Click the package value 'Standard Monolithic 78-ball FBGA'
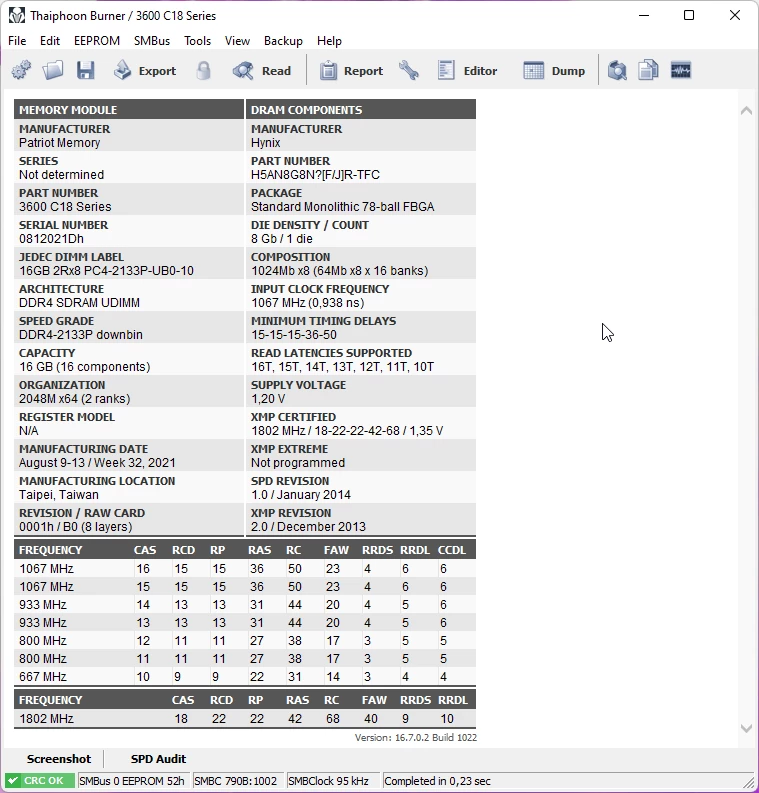 342,206
